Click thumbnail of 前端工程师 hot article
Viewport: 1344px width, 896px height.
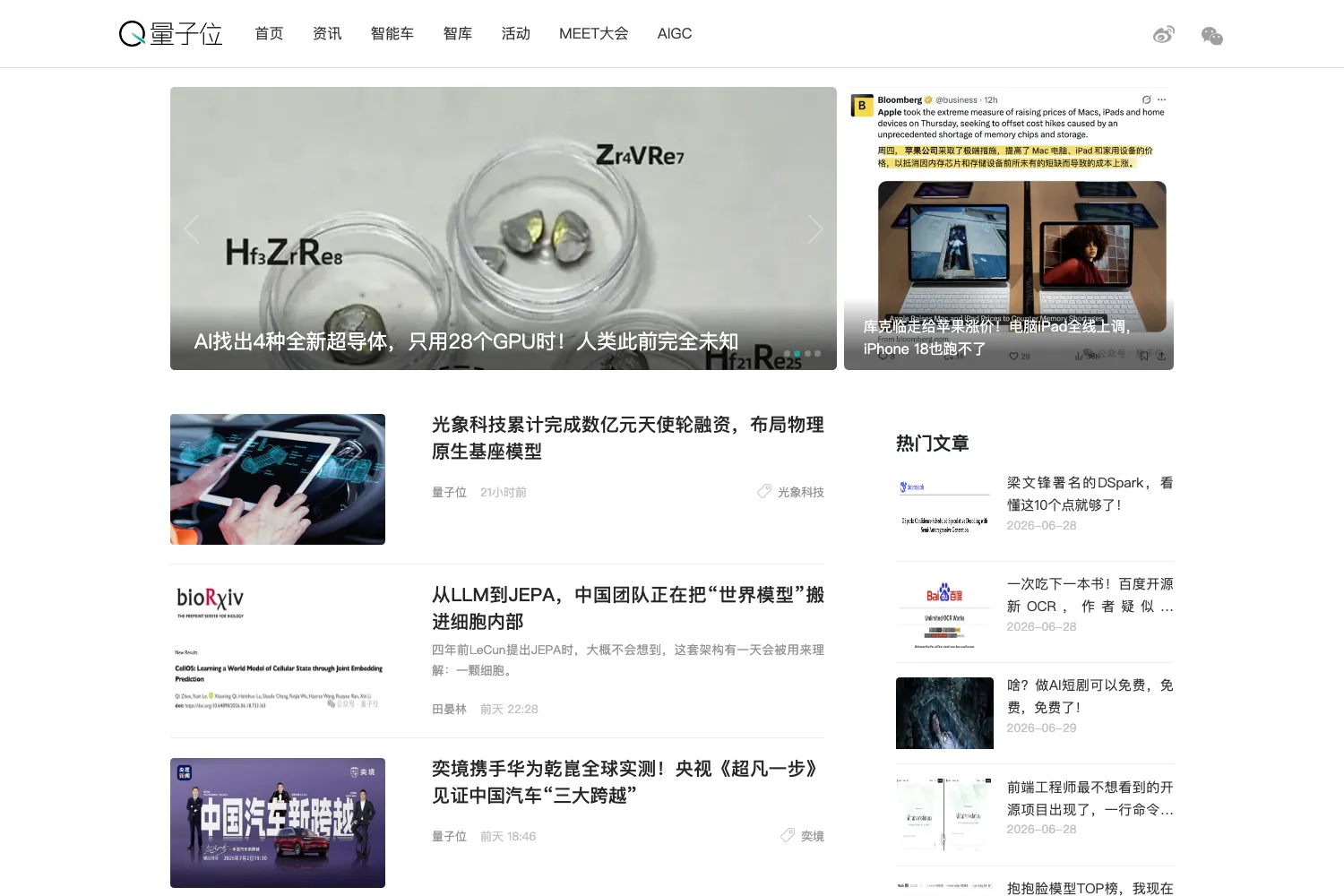944,814
